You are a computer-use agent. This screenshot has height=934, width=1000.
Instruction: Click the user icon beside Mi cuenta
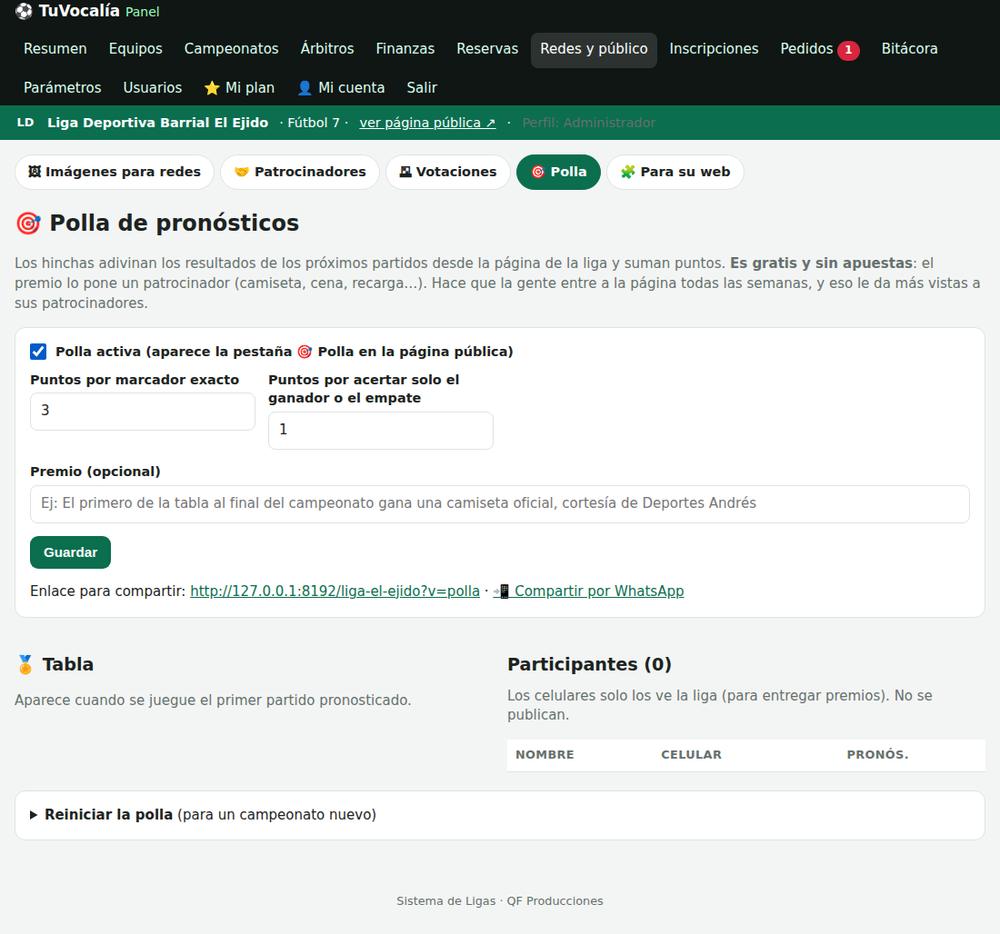(305, 88)
